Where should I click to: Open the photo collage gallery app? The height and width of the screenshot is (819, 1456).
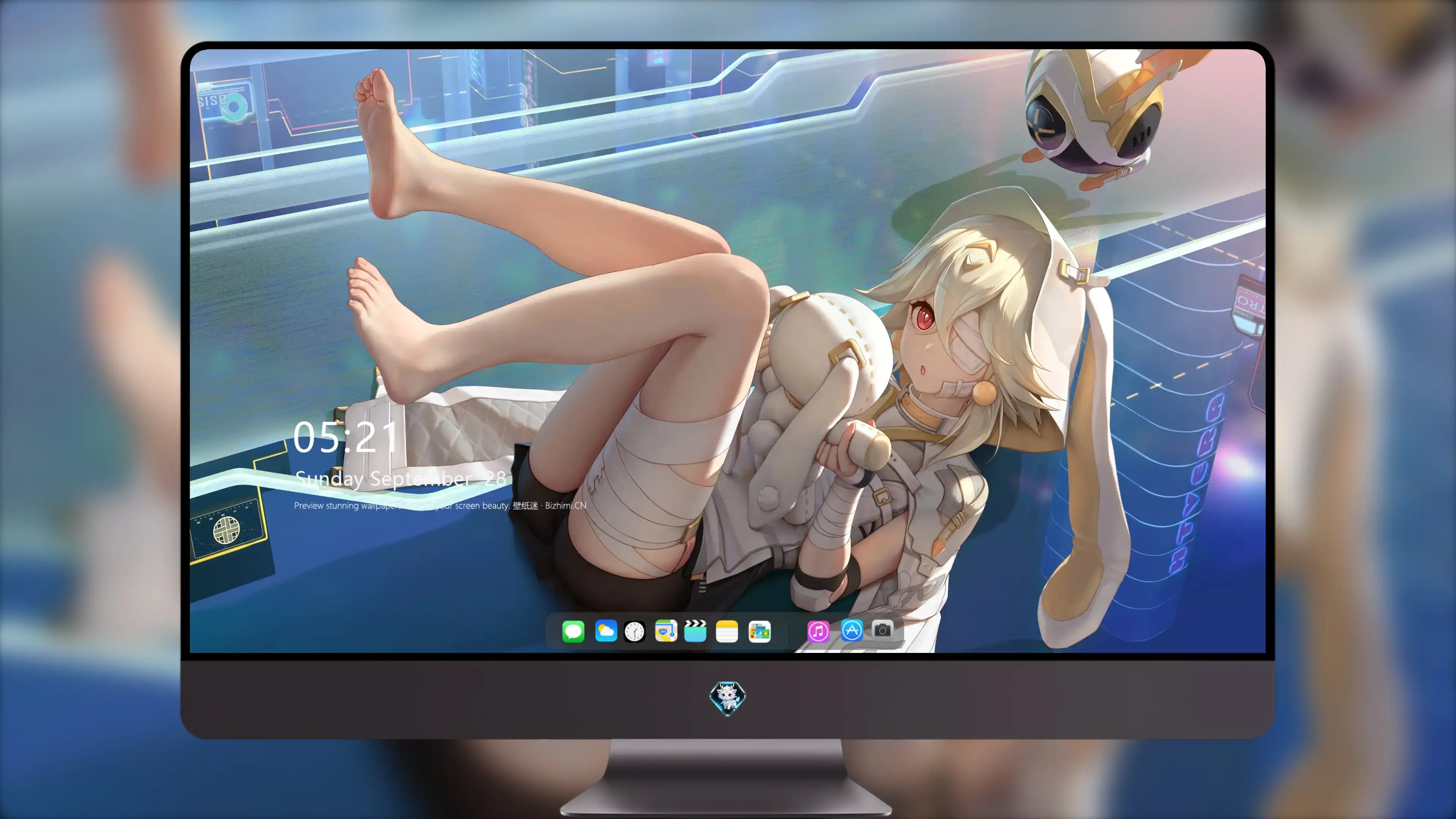759,631
